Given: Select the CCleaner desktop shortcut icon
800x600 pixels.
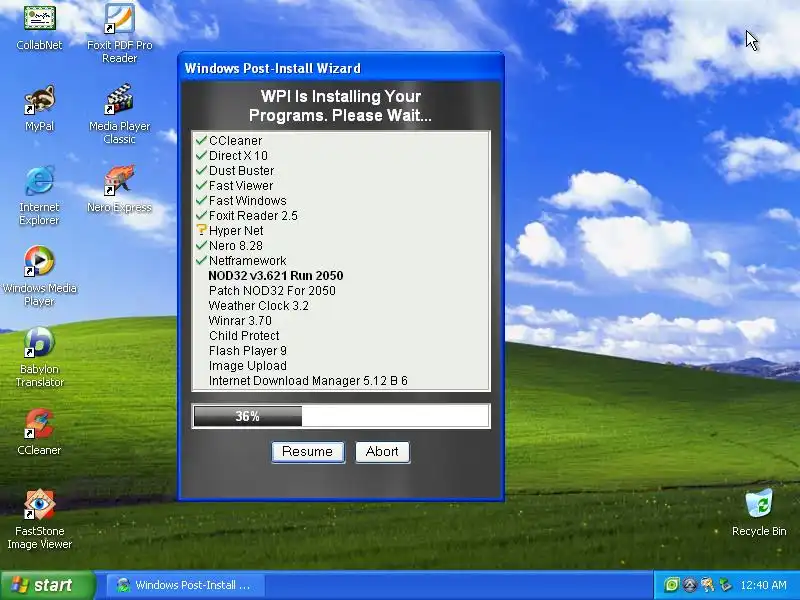Looking at the screenshot, I should (39, 423).
